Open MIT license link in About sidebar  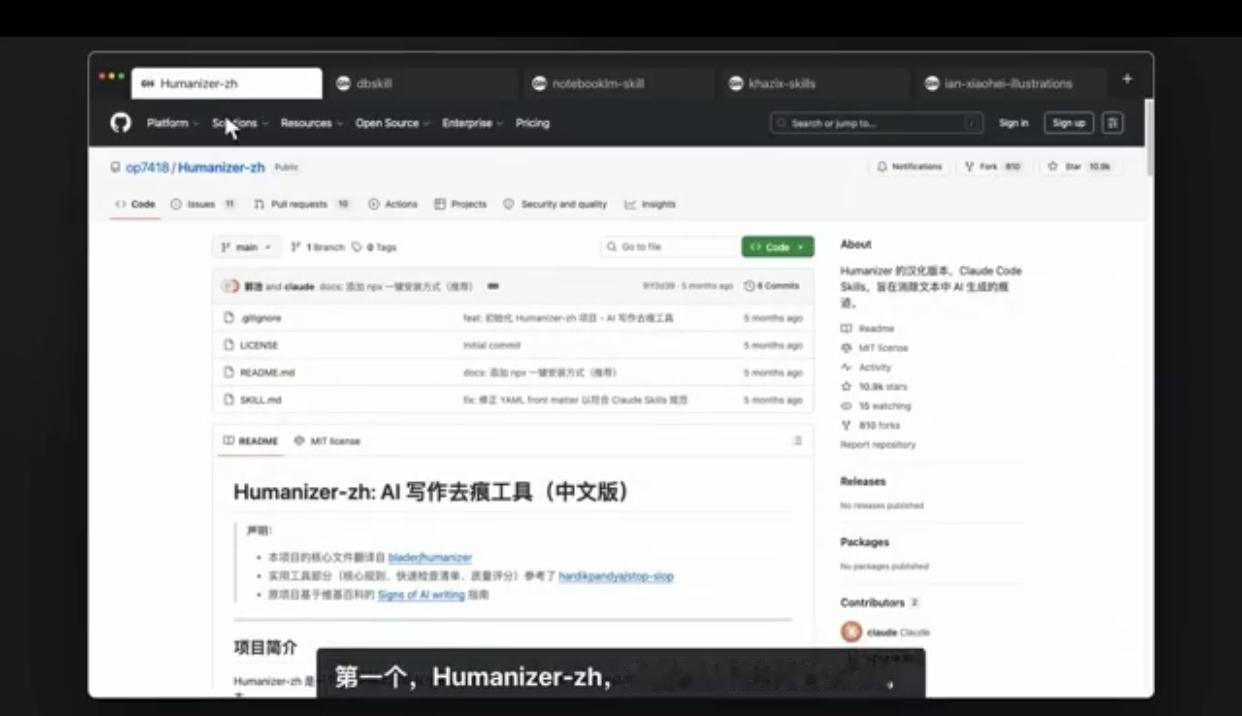[875, 348]
